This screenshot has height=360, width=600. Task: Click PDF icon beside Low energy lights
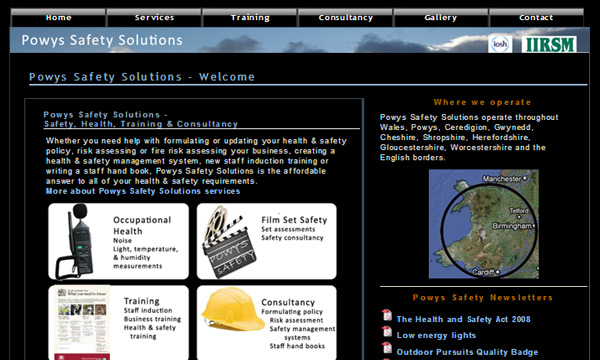[387, 331]
